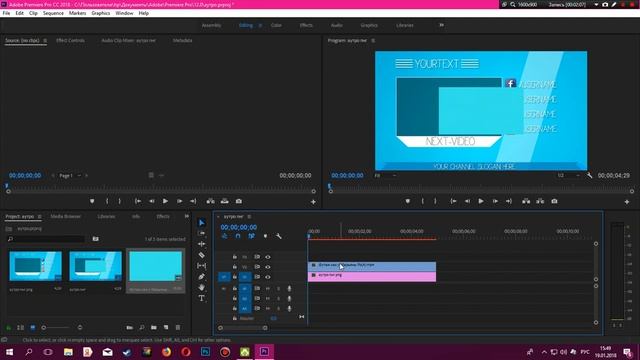The image size is (640, 360).
Task: Toggle Snap magnet in timeline
Action: tap(238, 236)
